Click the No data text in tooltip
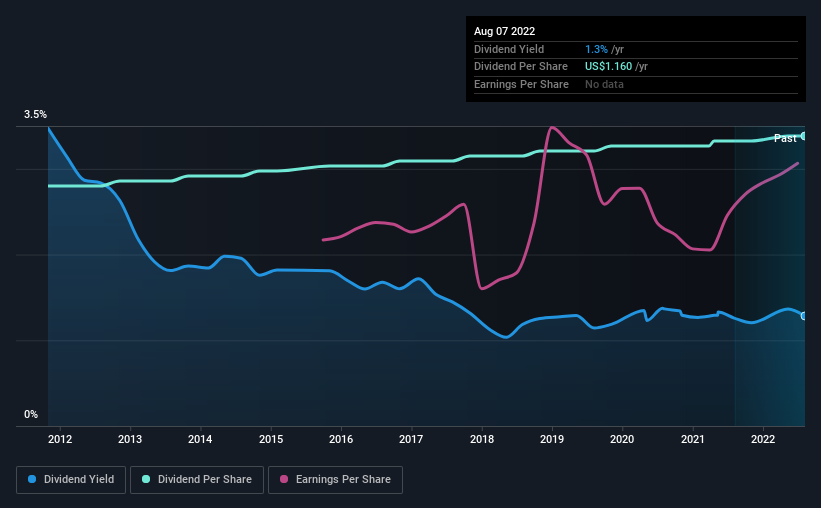 [x=604, y=85]
